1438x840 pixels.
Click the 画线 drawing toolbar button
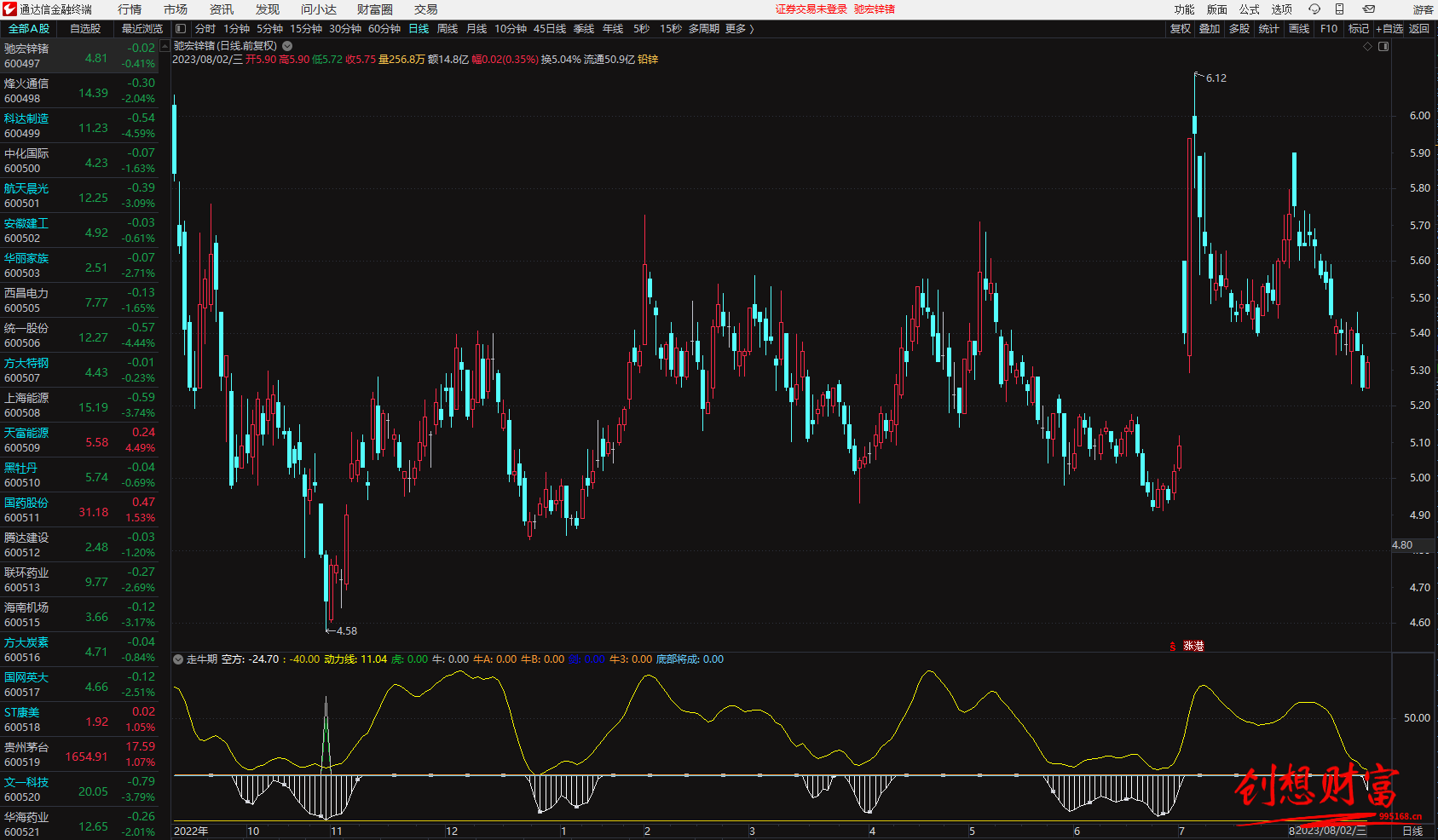(x=1299, y=29)
